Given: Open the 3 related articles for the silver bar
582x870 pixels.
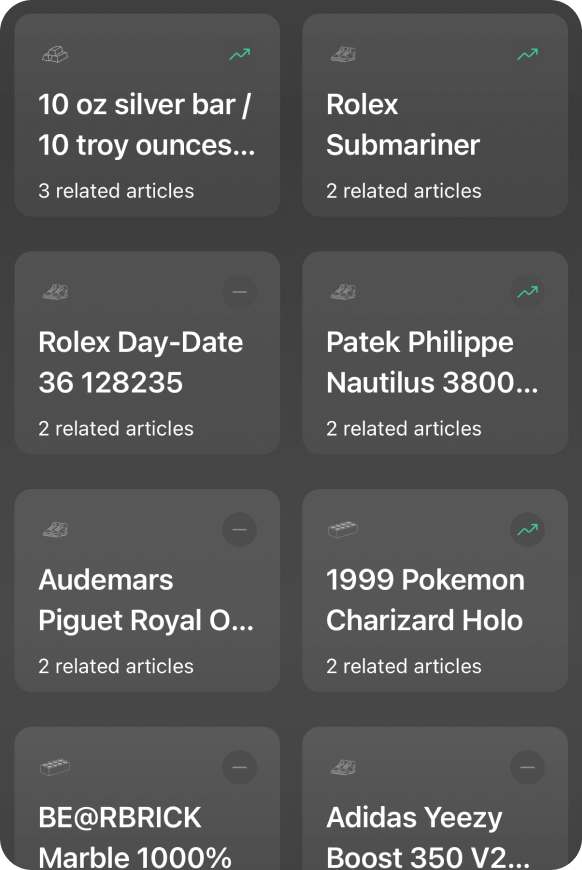Looking at the screenshot, I should pyautogui.click(x=115, y=191).
